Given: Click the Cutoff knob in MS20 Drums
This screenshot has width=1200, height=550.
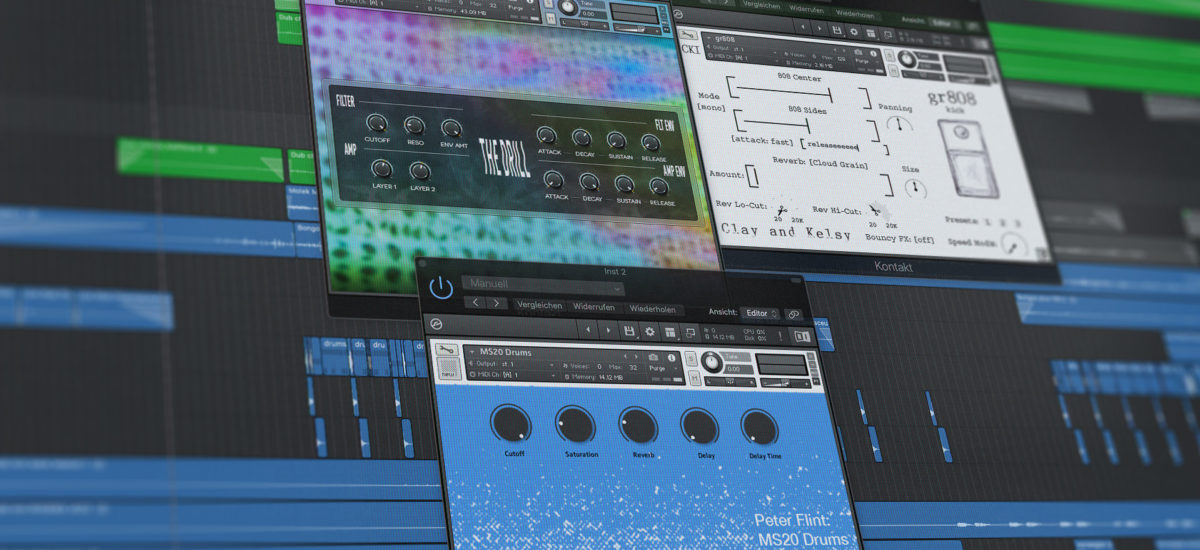Looking at the screenshot, I should 511,424.
